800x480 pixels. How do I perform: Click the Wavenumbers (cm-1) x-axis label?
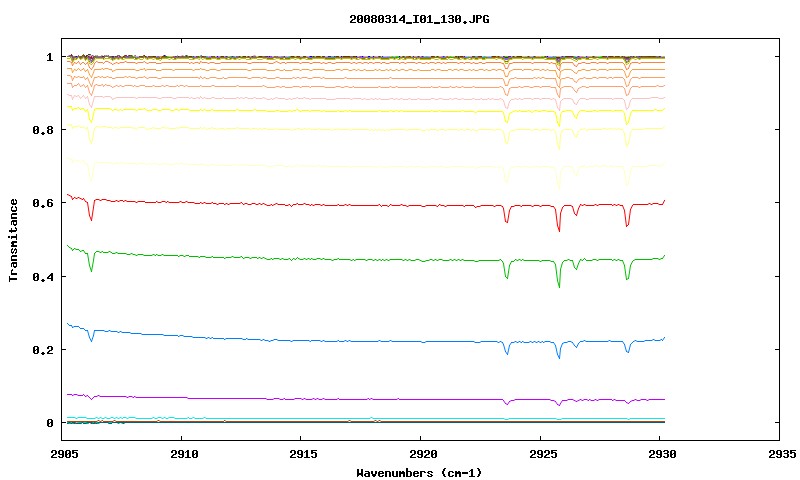coord(419,472)
